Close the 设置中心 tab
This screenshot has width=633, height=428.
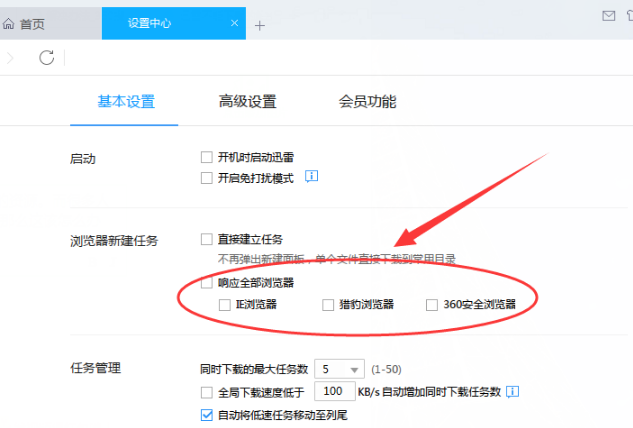point(234,23)
